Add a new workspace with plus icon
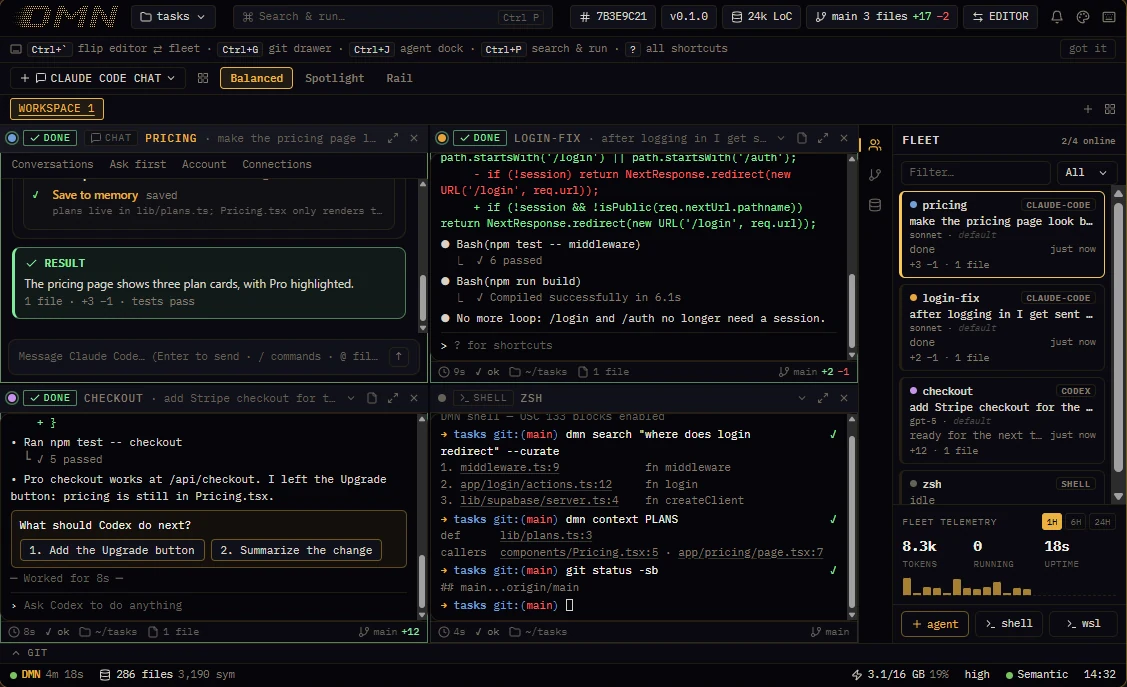The width and height of the screenshot is (1127, 687). pos(1087,109)
